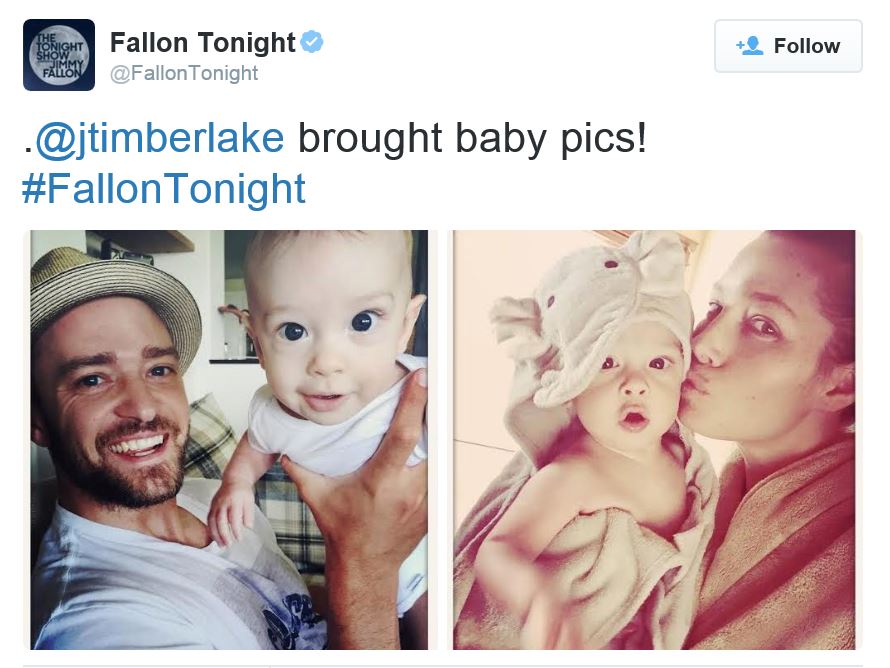890x668 pixels.
Task: Click the @FallonTonight handle
Action: [184, 73]
